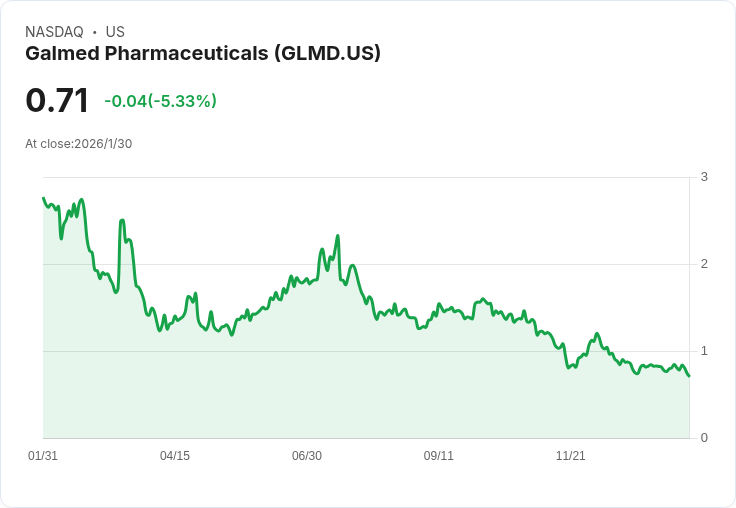Screen dimensions: 736x508
Task: Select the 01/31 date on x-axis
Action: coord(43,456)
